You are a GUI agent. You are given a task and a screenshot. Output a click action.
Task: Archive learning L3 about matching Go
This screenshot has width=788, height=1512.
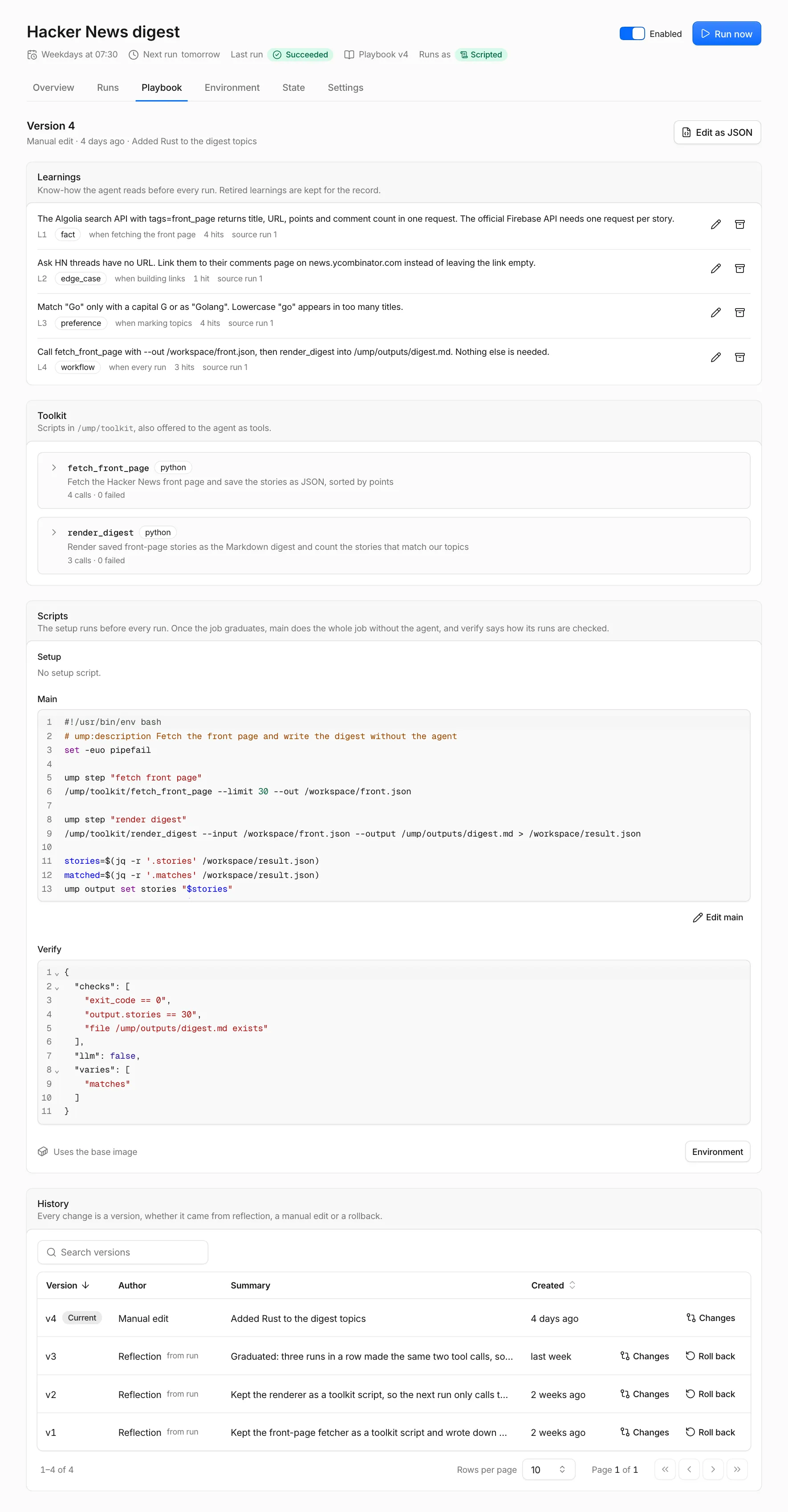click(x=739, y=312)
